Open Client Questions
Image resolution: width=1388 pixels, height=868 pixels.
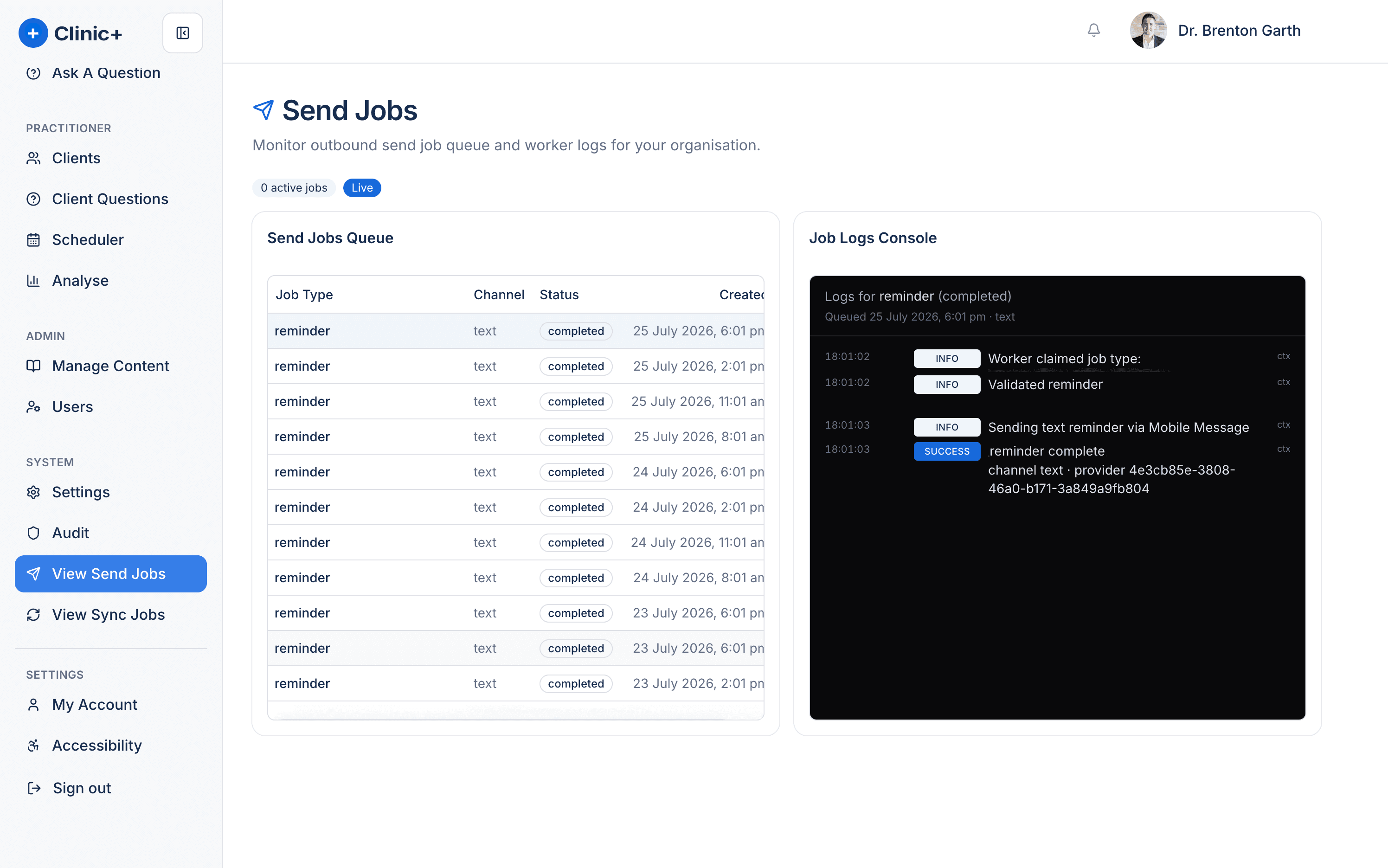pyautogui.click(x=110, y=199)
